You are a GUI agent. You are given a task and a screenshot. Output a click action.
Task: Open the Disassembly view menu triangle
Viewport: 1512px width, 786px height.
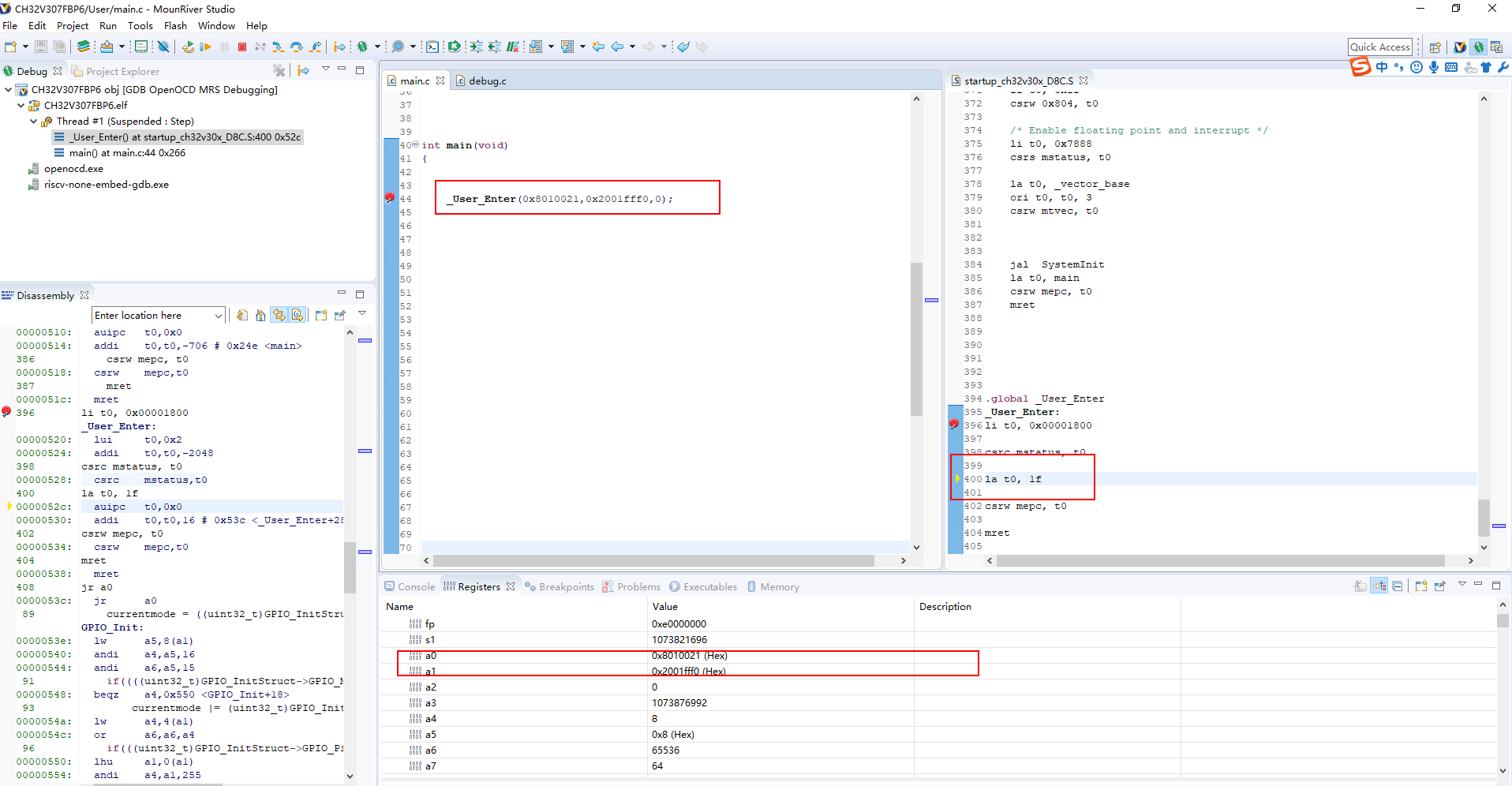point(362,313)
